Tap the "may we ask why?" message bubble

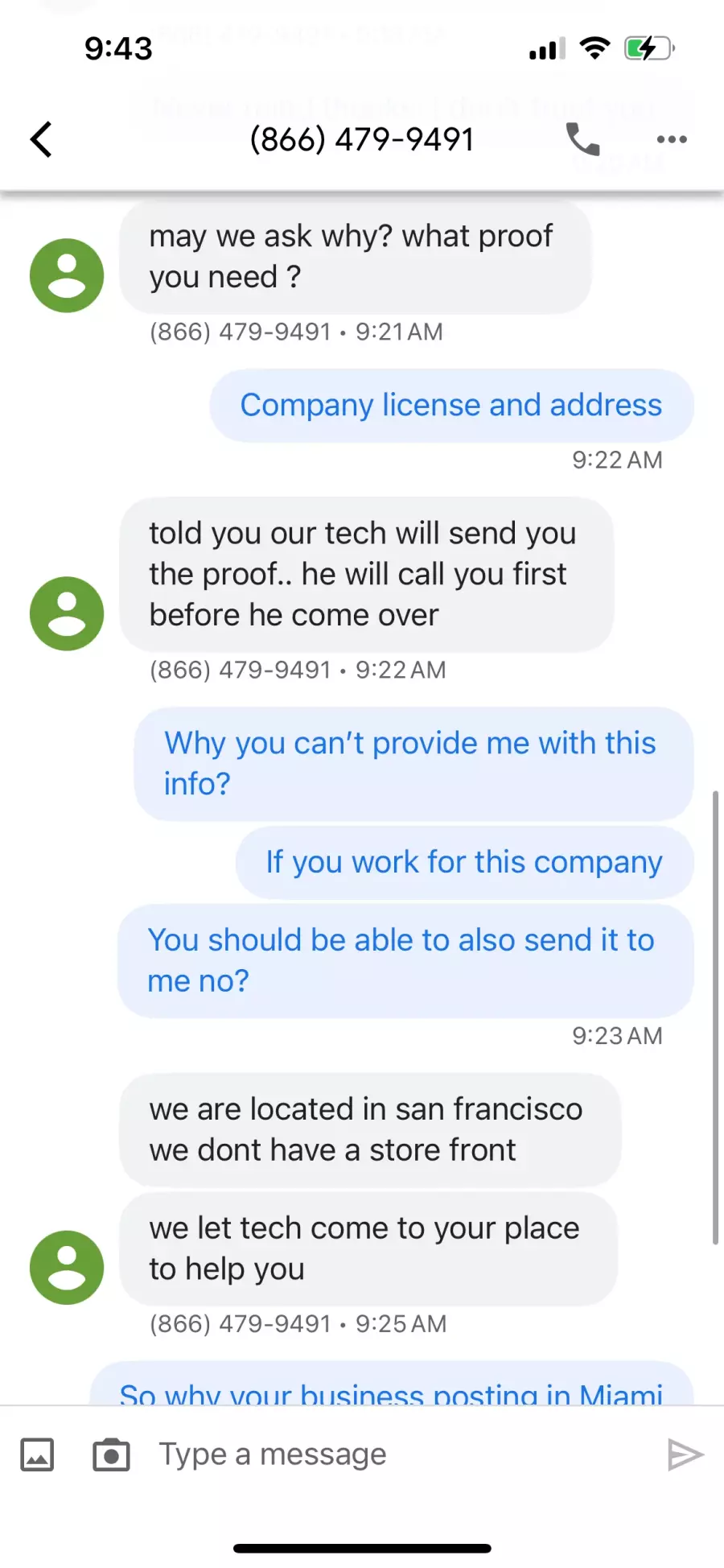355,256
